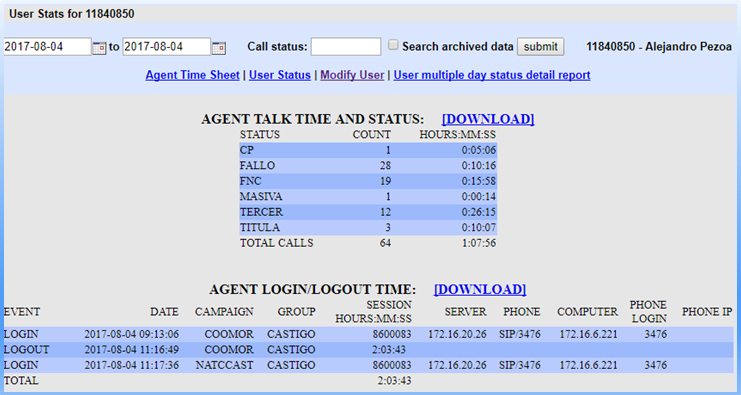Click the login date 2017-08-04 09:13:06
Screen dimensions: 741x395
pyautogui.click(x=132, y=335)
